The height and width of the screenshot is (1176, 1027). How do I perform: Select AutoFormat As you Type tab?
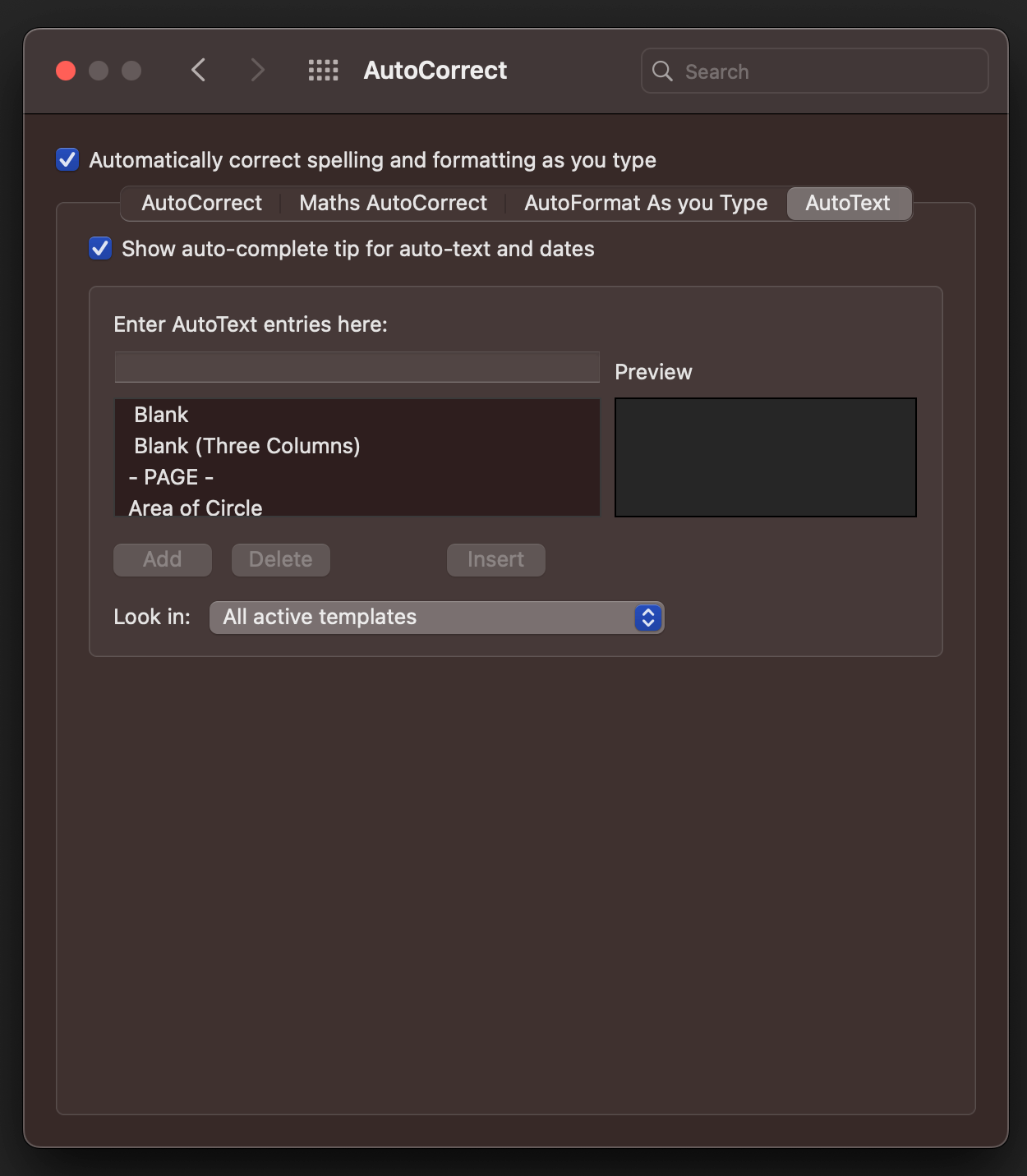pyautogui.click(x=646, y=203)
